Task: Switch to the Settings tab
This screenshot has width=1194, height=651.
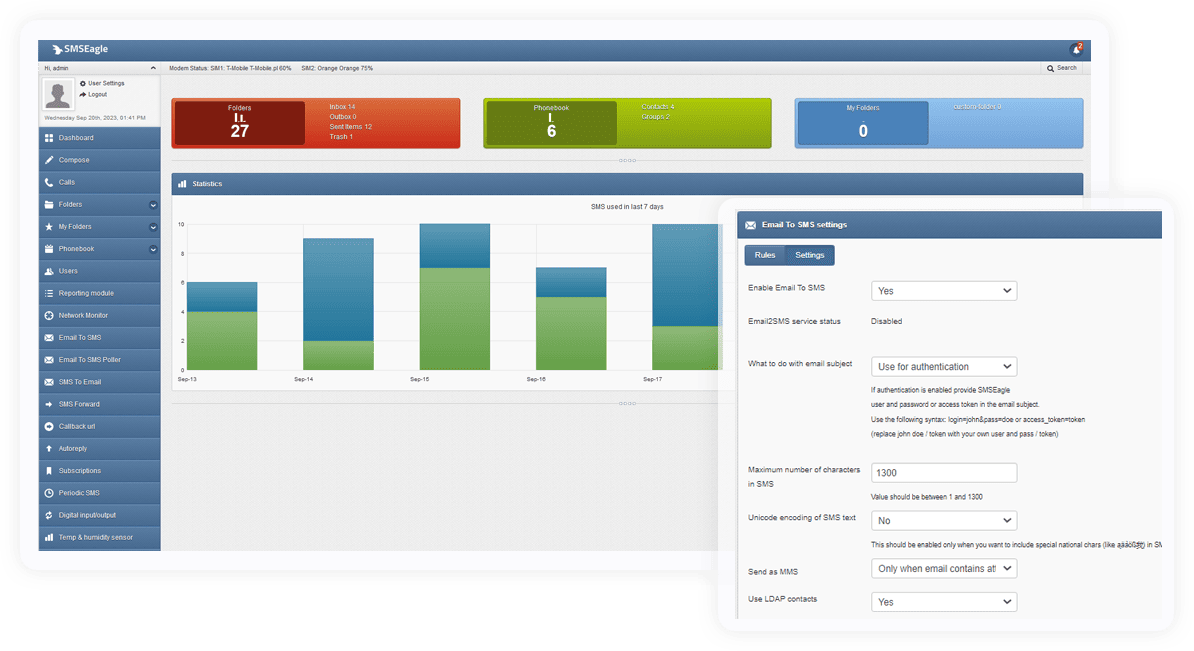Action: point(809,255)
